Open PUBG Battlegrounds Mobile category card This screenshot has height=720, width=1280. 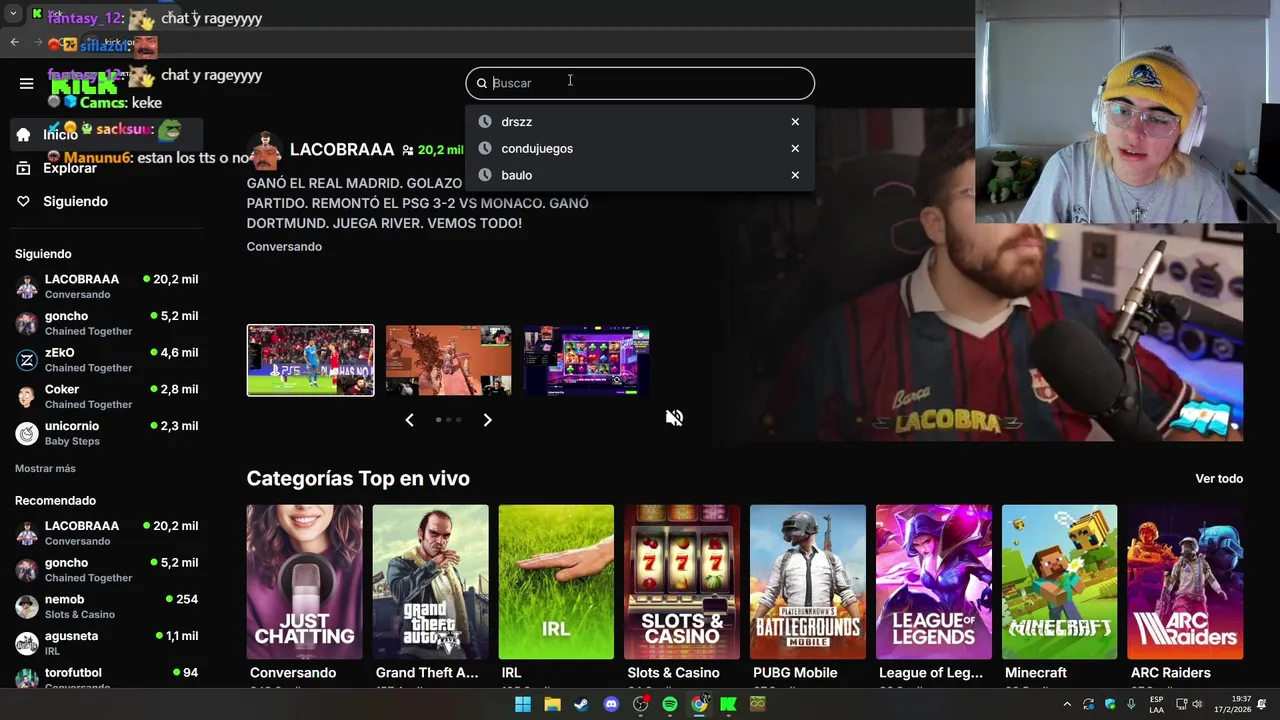coord(808,582)
